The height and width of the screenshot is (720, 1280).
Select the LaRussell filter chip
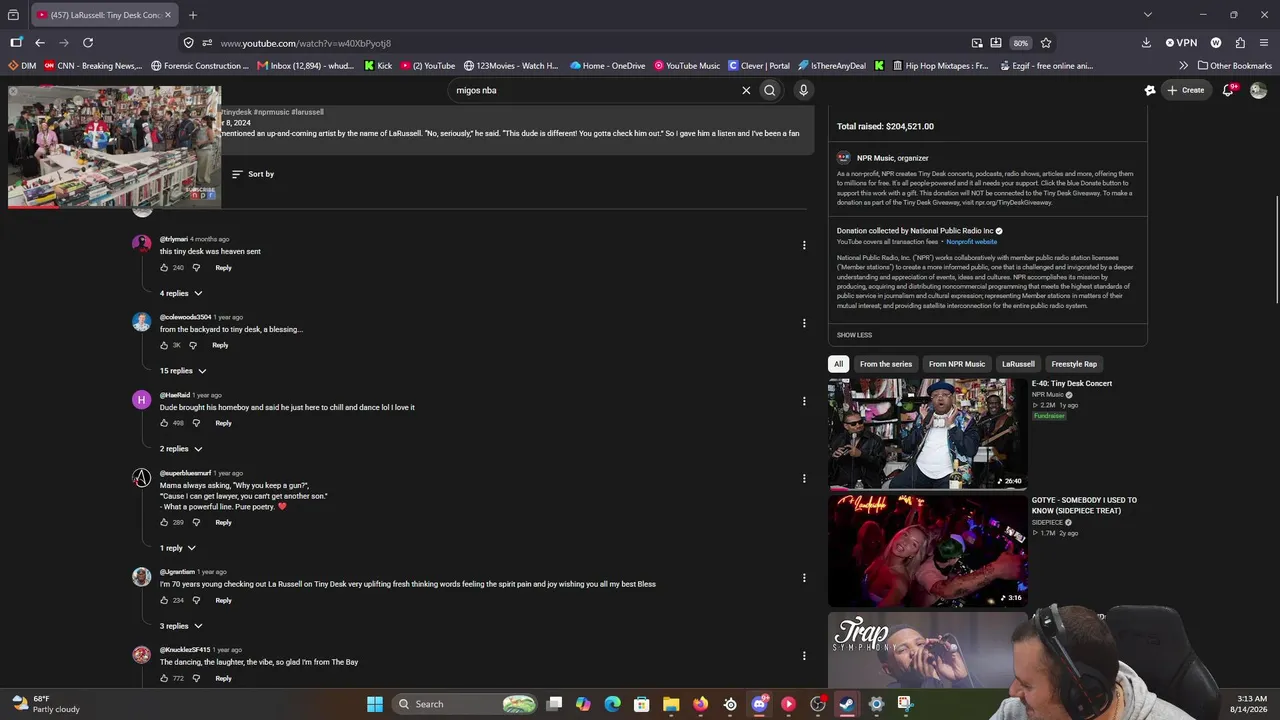1018,364
